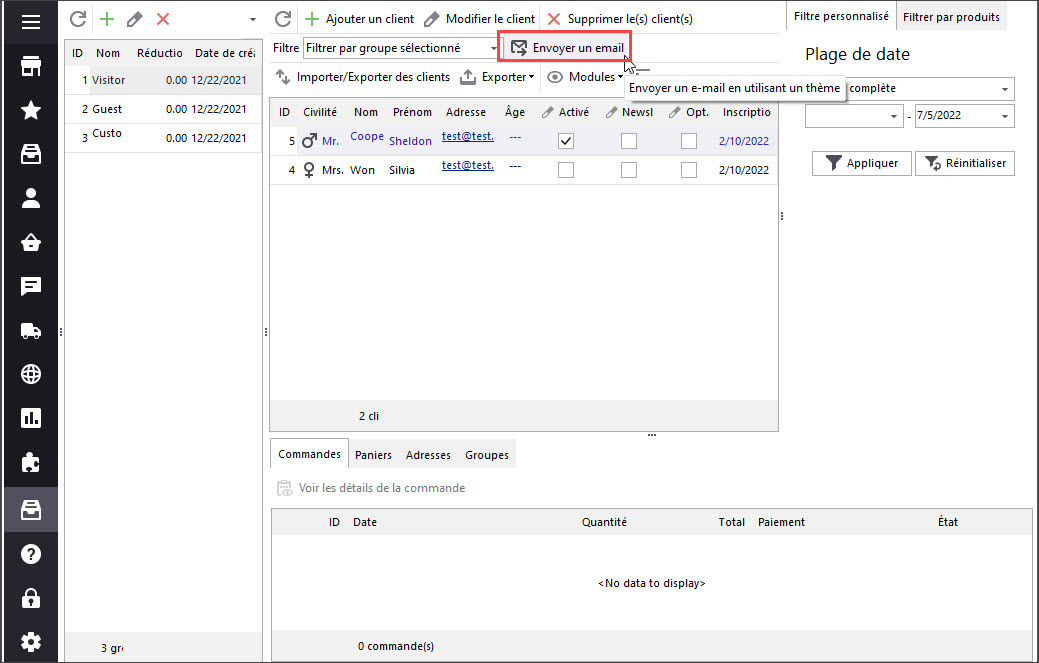Open the groups toolbar overflow arrow
The width and height of the screenshot is (1039, 663).
click(252, 19)
